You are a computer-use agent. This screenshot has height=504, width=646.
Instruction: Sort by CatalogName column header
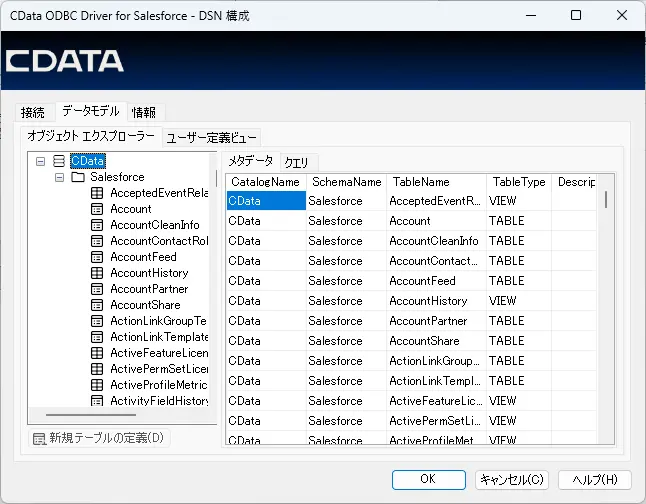(x=266, y=182)
